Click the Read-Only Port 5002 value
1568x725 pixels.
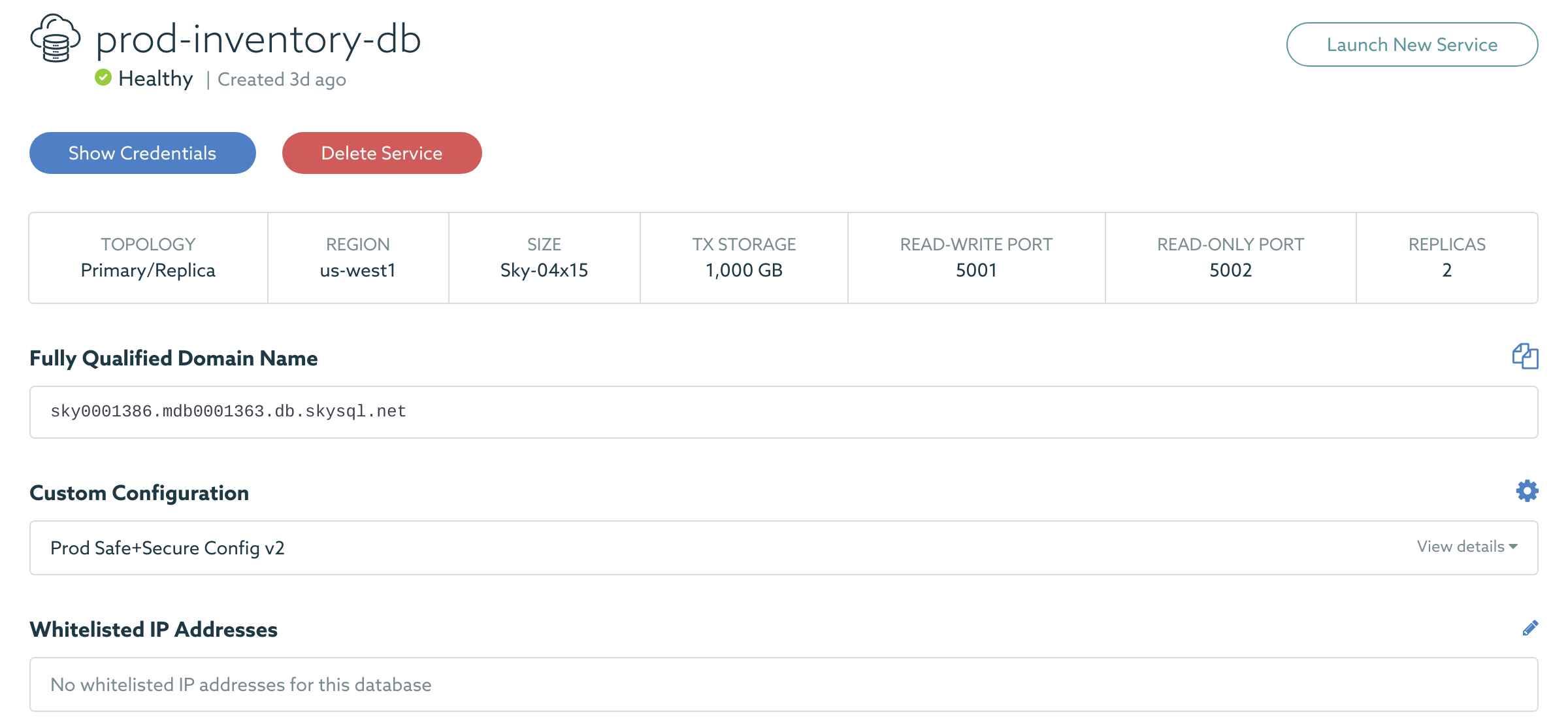(1230, 270)
